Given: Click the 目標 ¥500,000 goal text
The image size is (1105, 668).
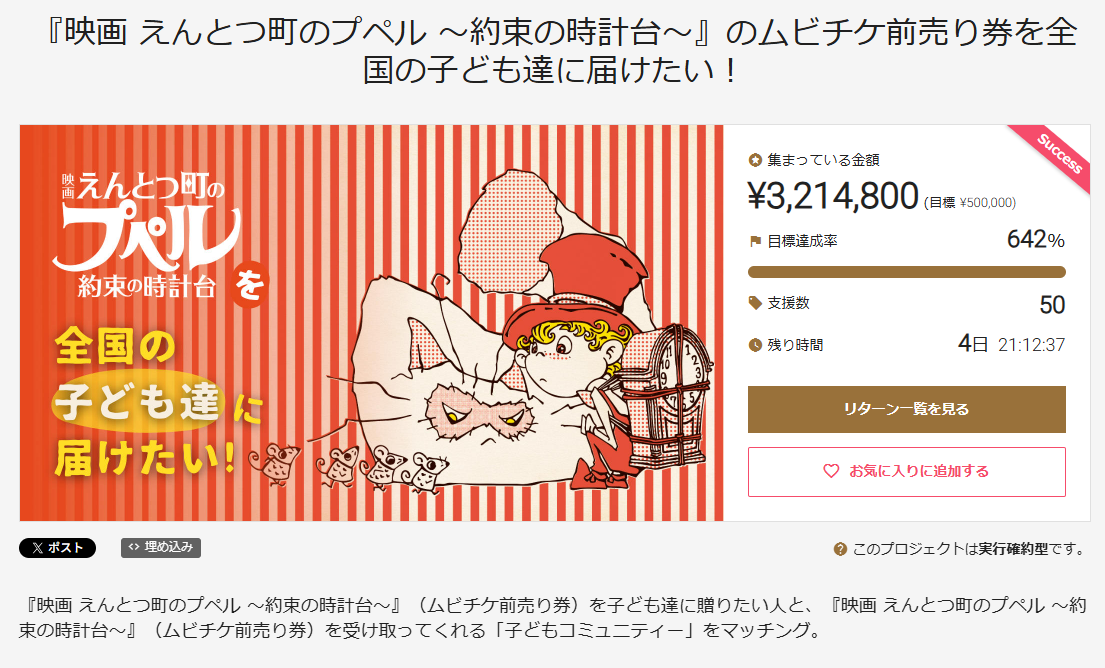Looking at the screenshot, I should (970, 202).
